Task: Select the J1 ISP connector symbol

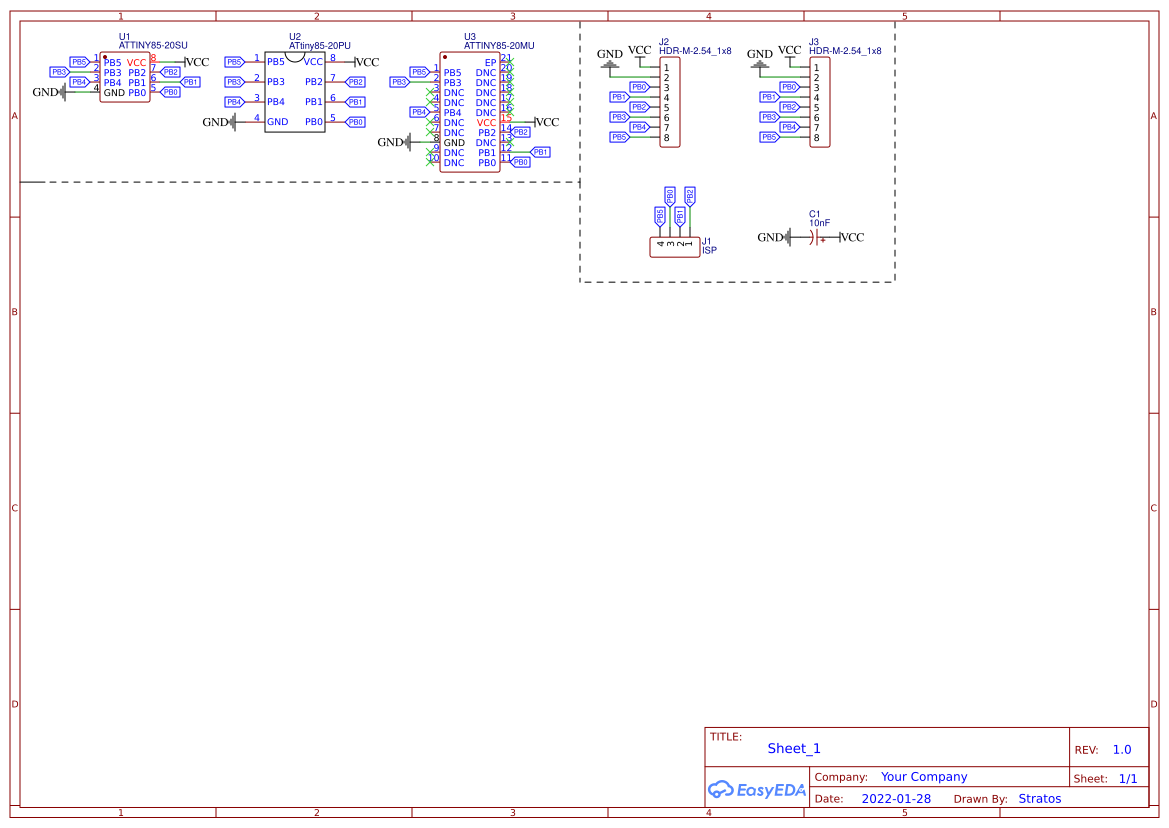Action: click(x=675, y=246)
